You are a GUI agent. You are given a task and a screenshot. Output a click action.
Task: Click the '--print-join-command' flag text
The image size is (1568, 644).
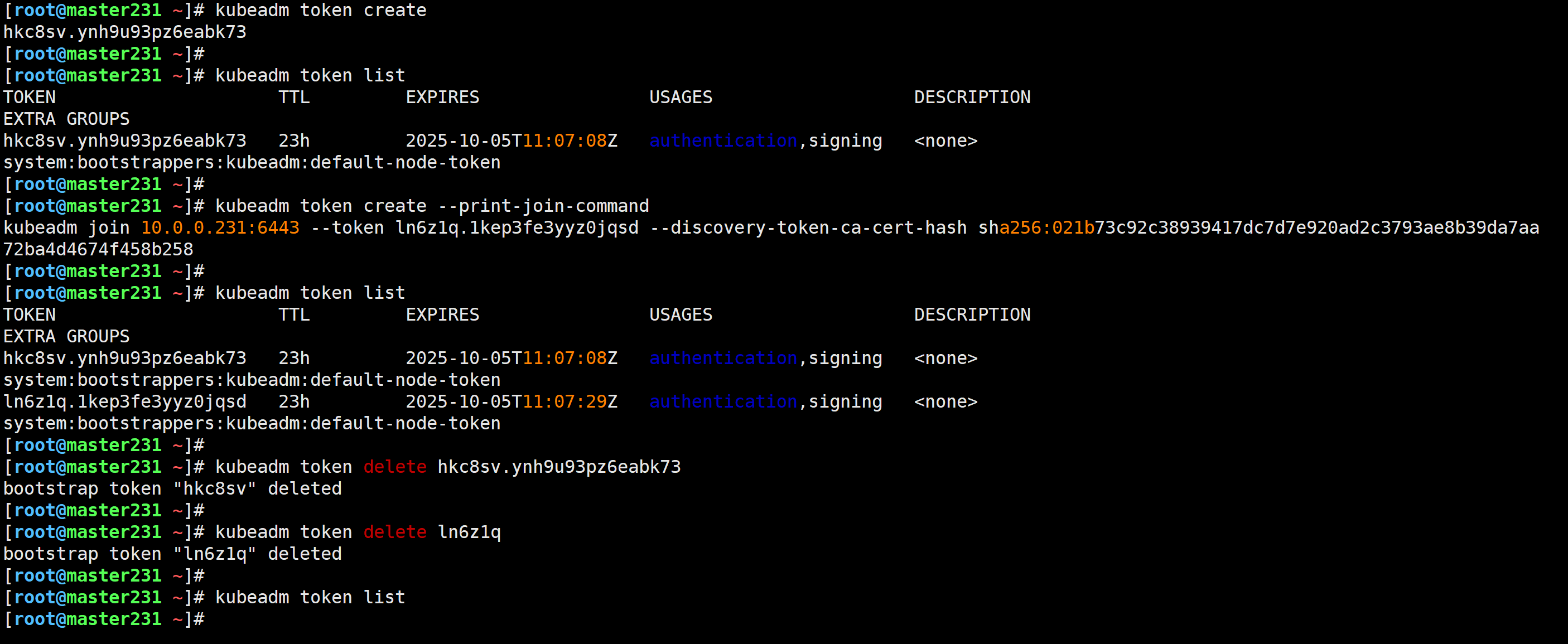pyautogui.click(x=543, y=206)
